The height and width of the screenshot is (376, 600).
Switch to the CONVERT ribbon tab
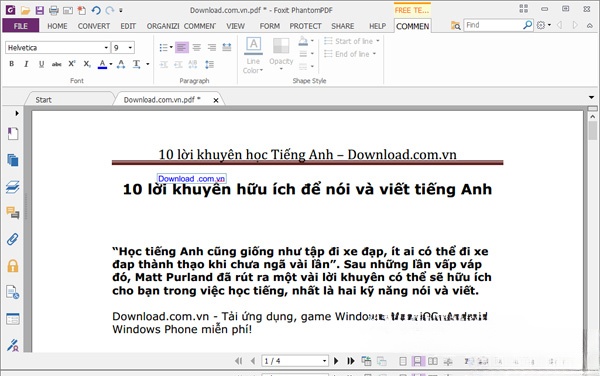point(94,26)
